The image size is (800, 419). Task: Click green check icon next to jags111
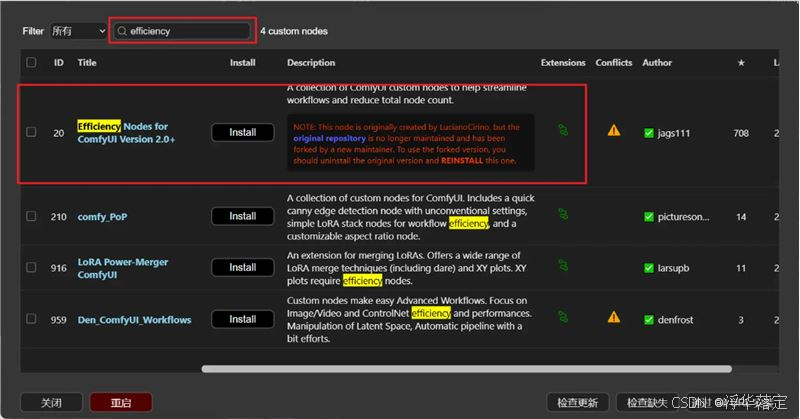[x=648, y=133]
